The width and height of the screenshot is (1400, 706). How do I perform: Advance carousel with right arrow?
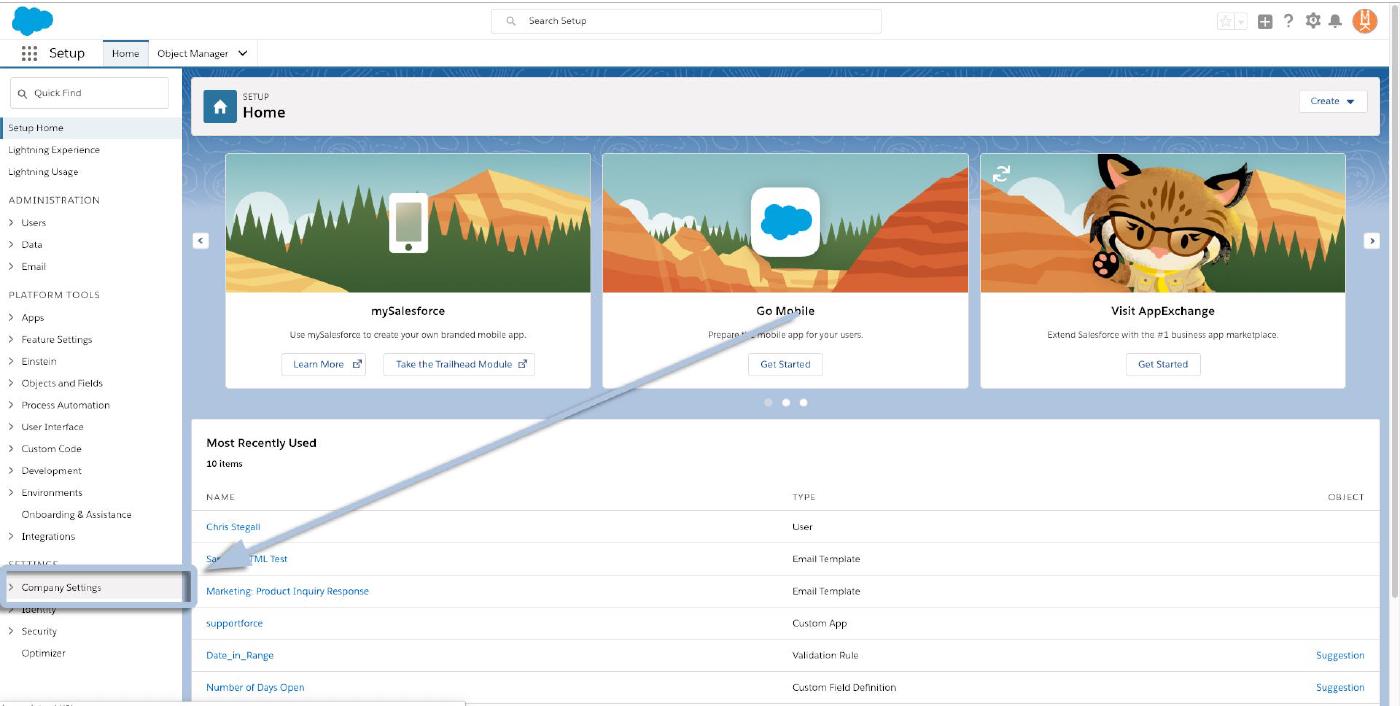point(1371,241)
